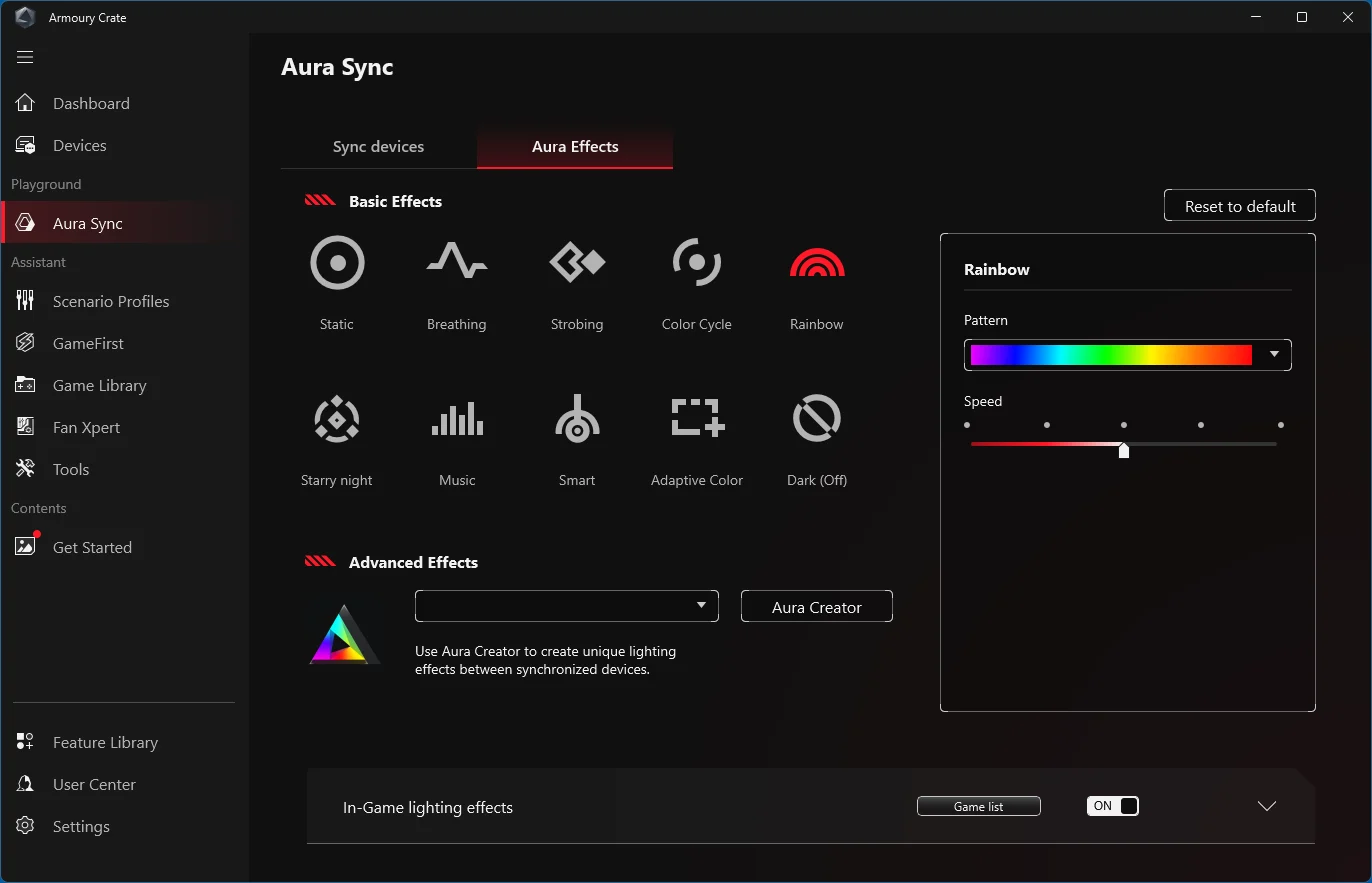This screenshot has width=1372, height=883.
Task: Pick the Strobing effect icon
Action: (x=577, y=263)
